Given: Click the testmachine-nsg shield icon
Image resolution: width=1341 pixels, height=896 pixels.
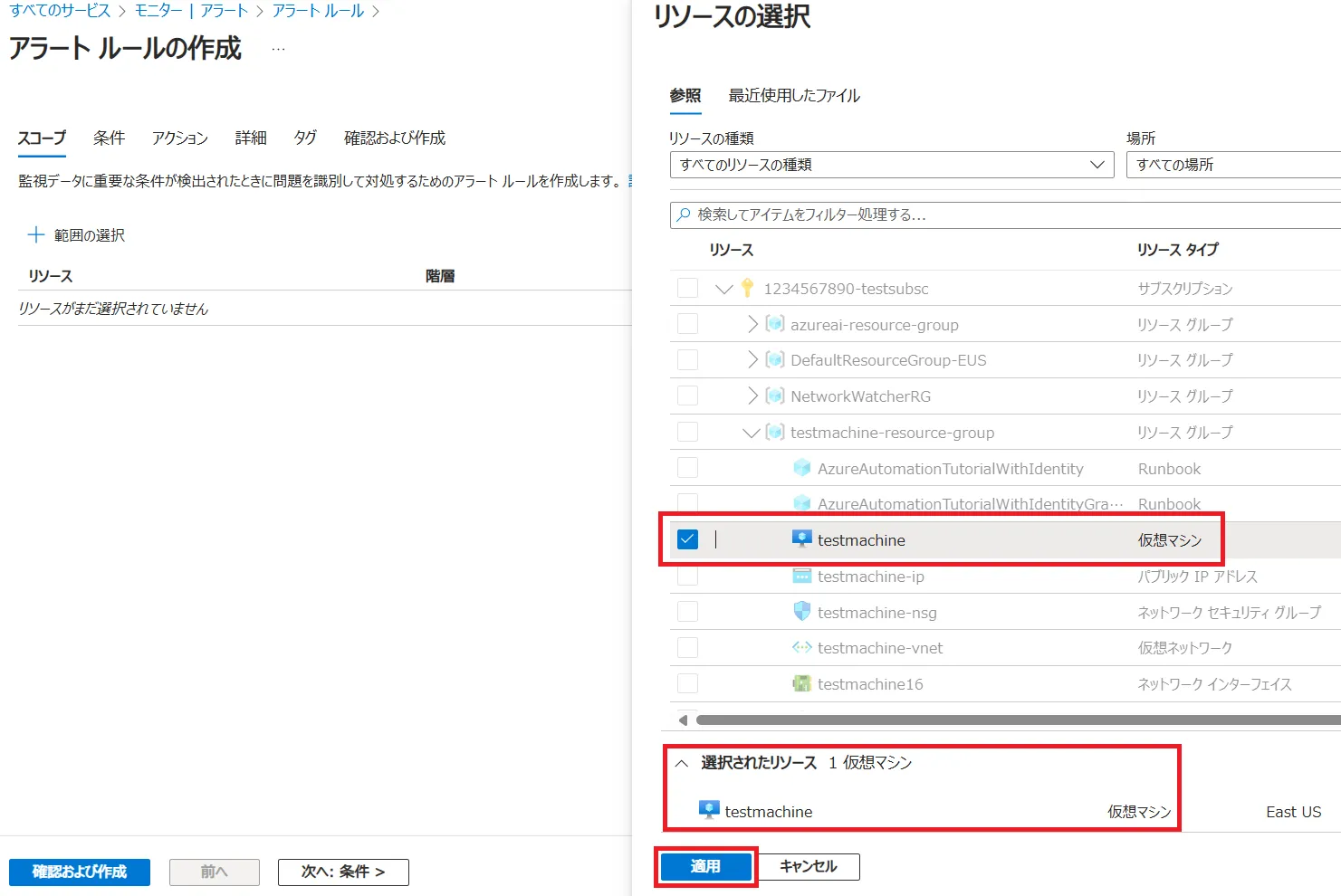Looking at the screenshot, I should [801, 612].
